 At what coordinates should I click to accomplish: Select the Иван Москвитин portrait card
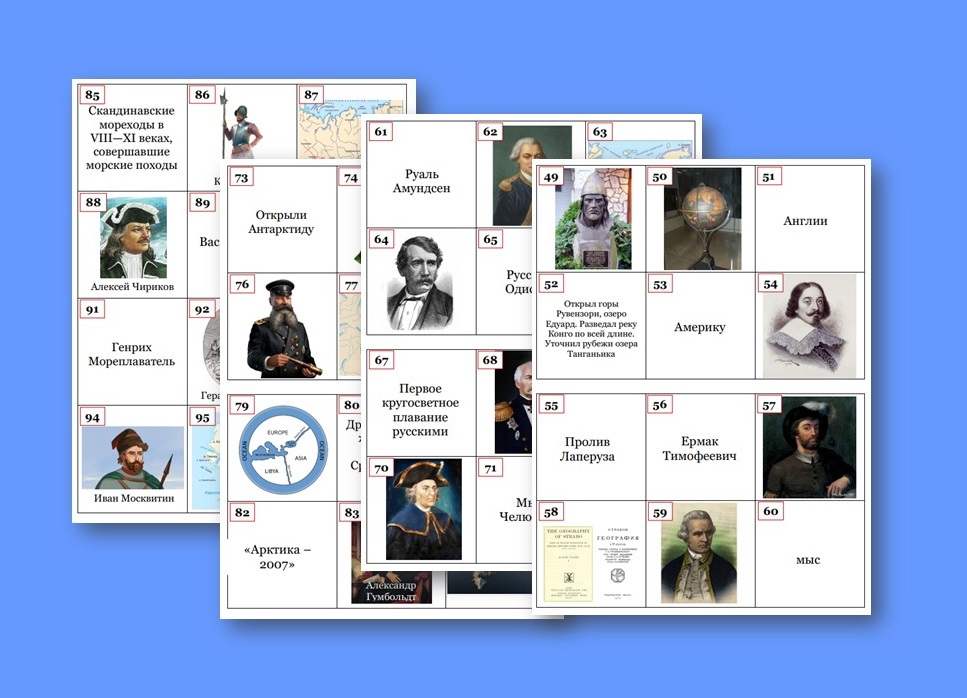coord(133,458)
